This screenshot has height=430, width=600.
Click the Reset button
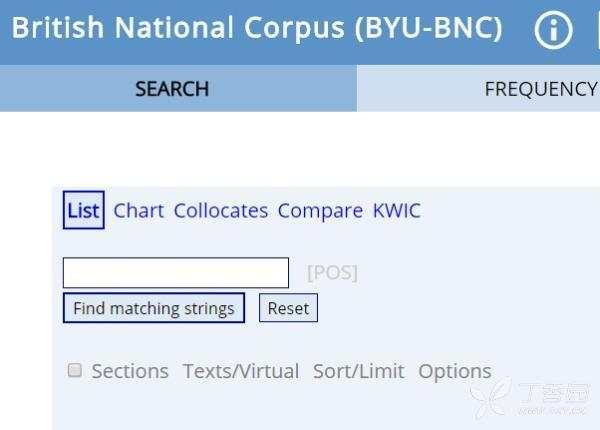coord(288,308)
